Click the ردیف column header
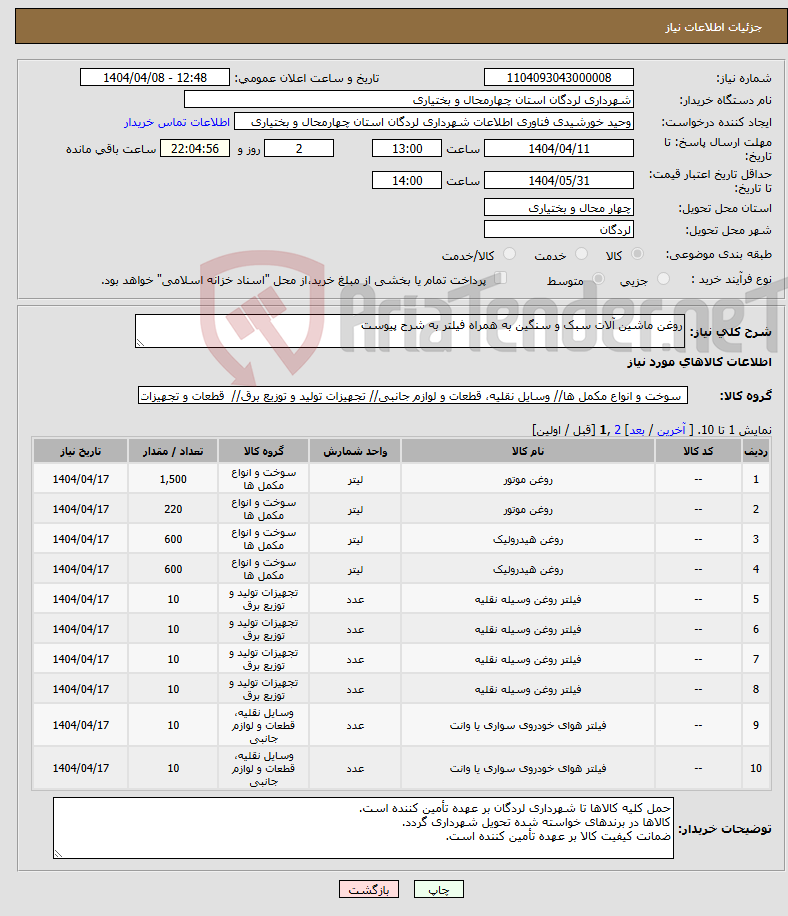 (756, 451)
